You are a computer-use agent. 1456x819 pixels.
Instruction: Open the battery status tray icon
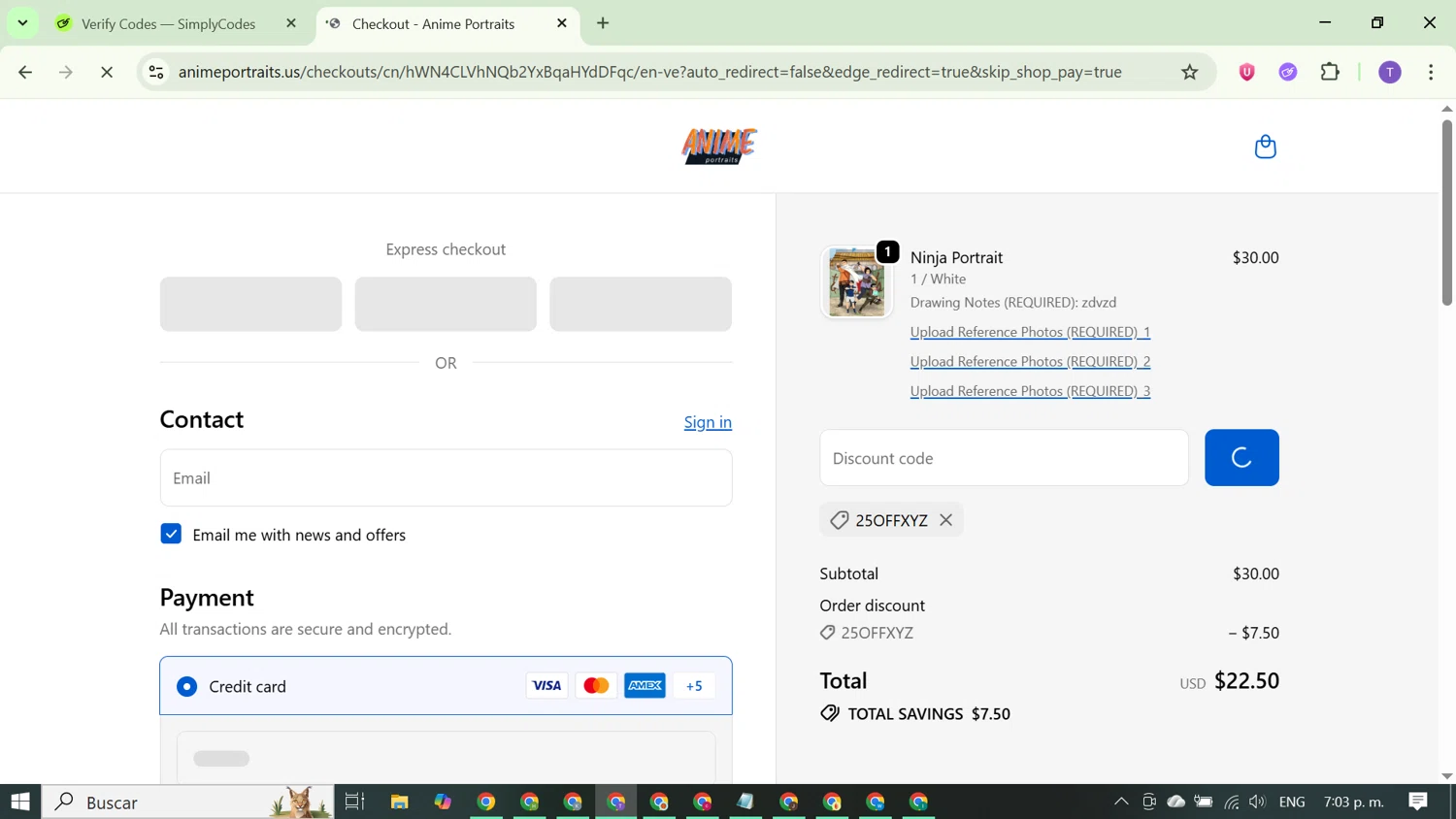point(1204,802)
